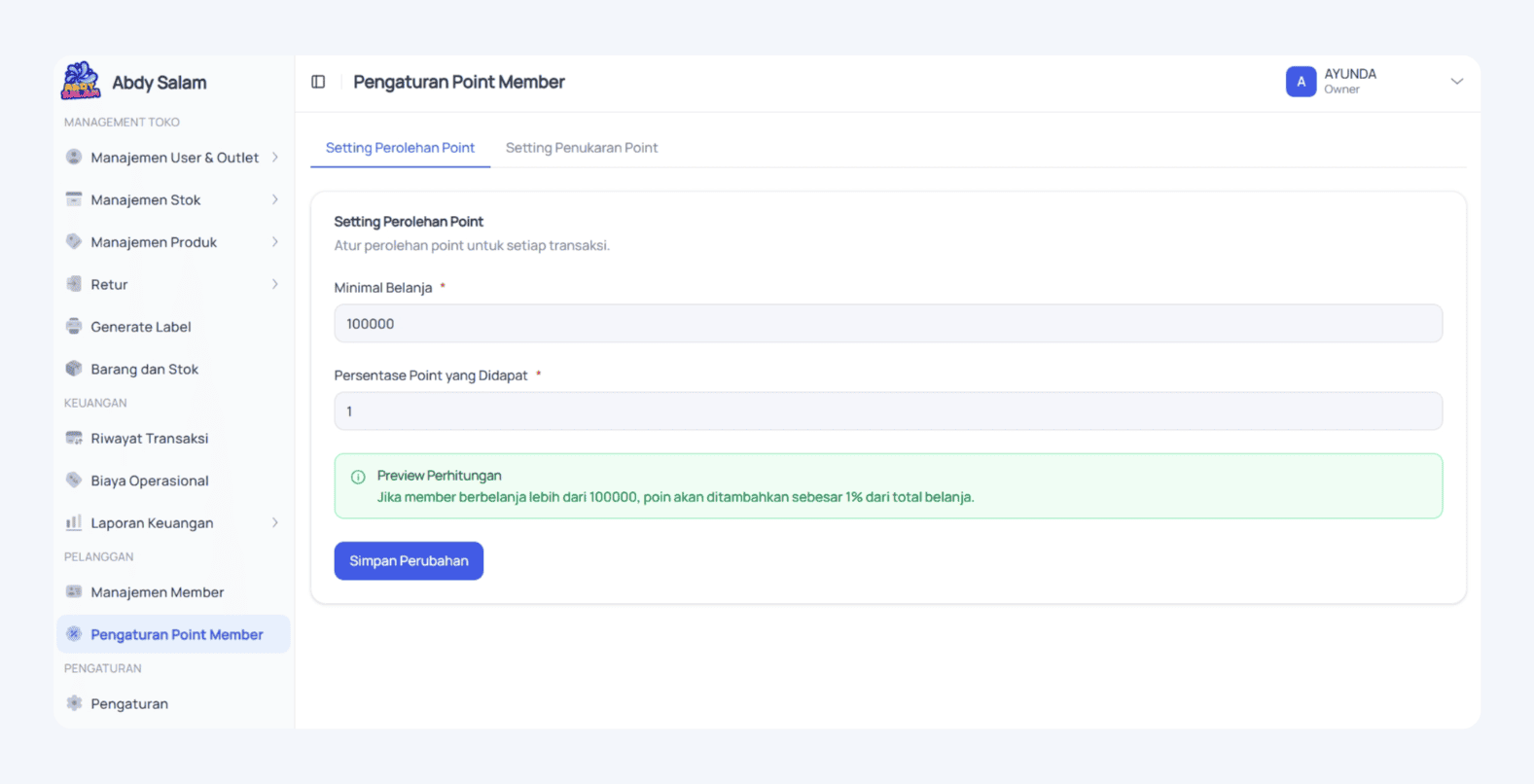The width and height of the screenshot is (1534, 784).
Task: Click the Manajemen User & Outlet icon
Action: [x=74, y=157]
